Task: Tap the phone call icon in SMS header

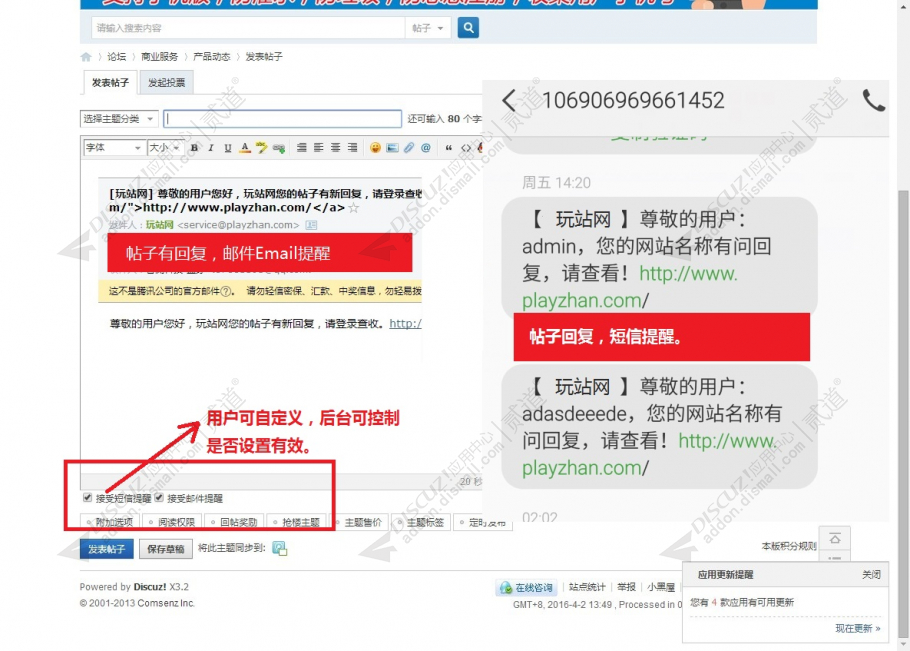Action: 873,100
